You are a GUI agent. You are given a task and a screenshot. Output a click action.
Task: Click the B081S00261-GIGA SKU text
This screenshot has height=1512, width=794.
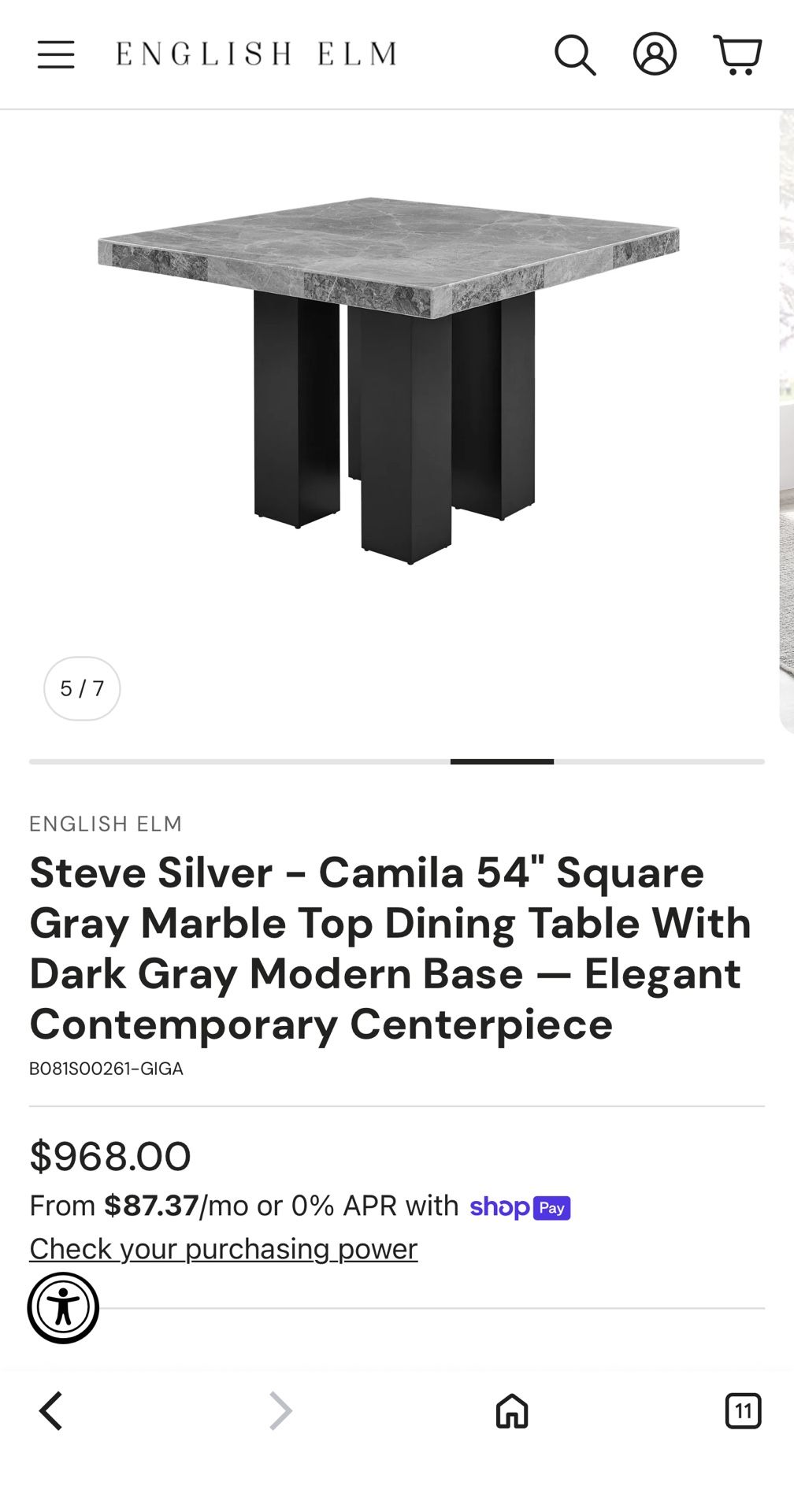(x=106, y=1069)
